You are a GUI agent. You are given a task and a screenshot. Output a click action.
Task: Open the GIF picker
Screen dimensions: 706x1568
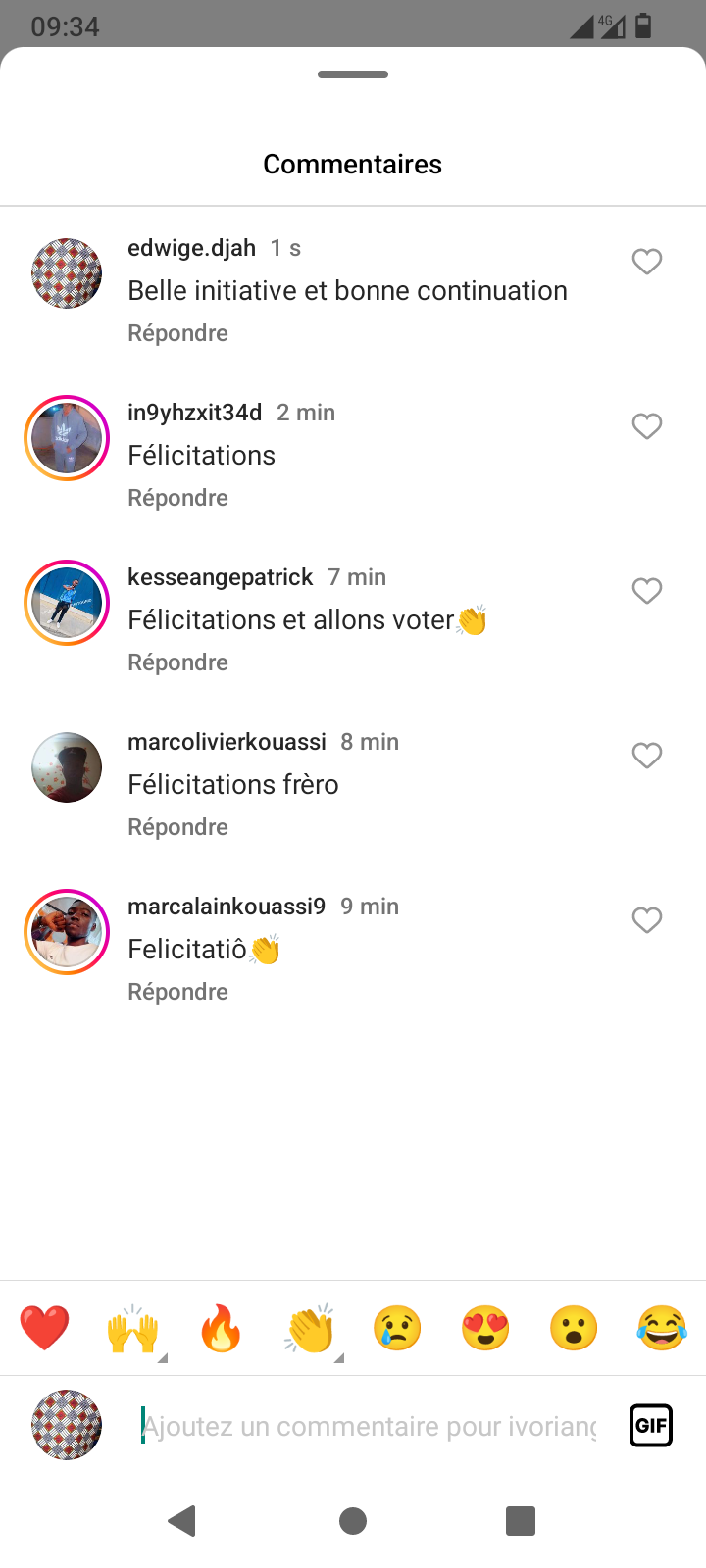click(x=651, y=1425)
